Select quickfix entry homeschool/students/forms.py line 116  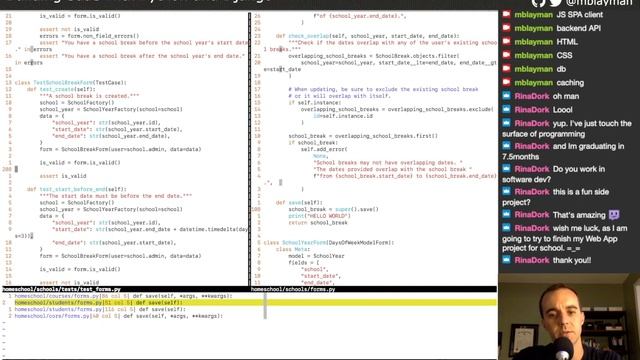coord(100,309)
